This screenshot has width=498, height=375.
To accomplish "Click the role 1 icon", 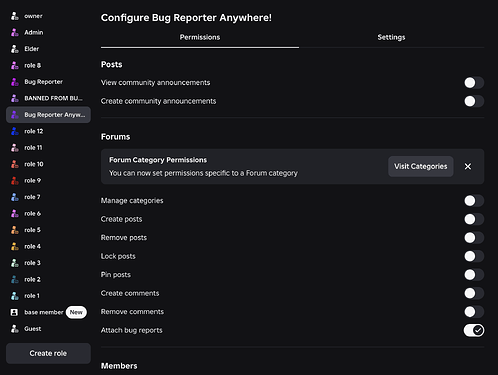I will point(15,296).
